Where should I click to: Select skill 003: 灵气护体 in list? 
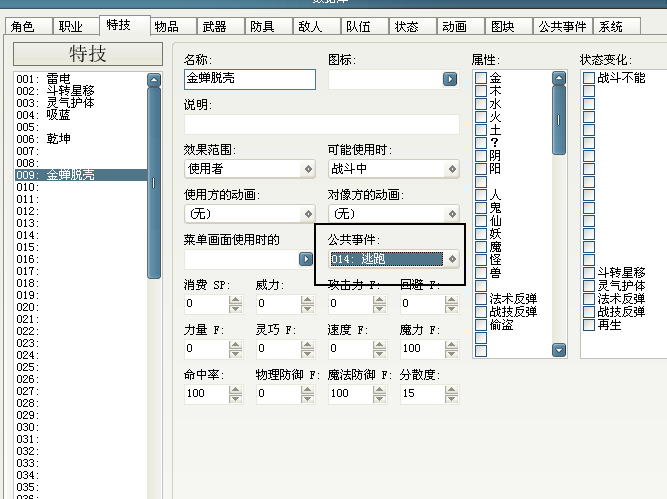[81, 103]
